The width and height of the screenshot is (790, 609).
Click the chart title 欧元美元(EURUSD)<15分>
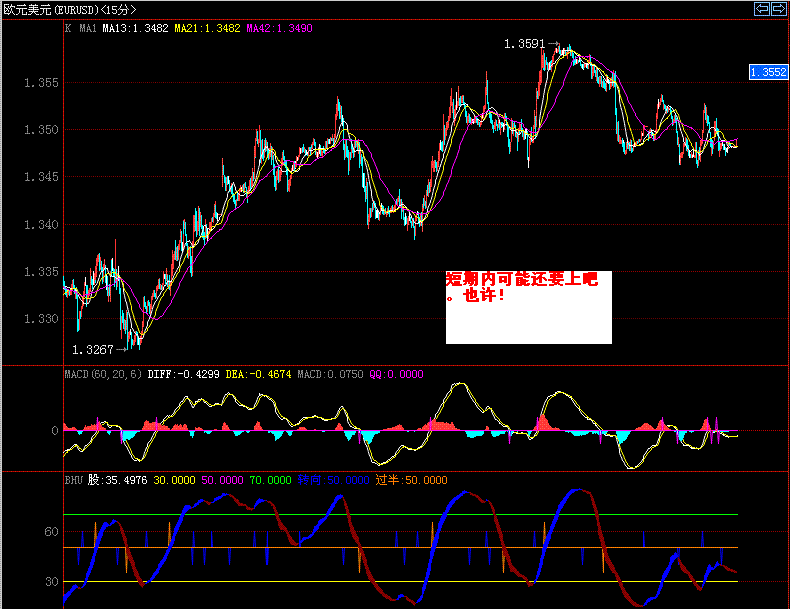tap(70, 10)
